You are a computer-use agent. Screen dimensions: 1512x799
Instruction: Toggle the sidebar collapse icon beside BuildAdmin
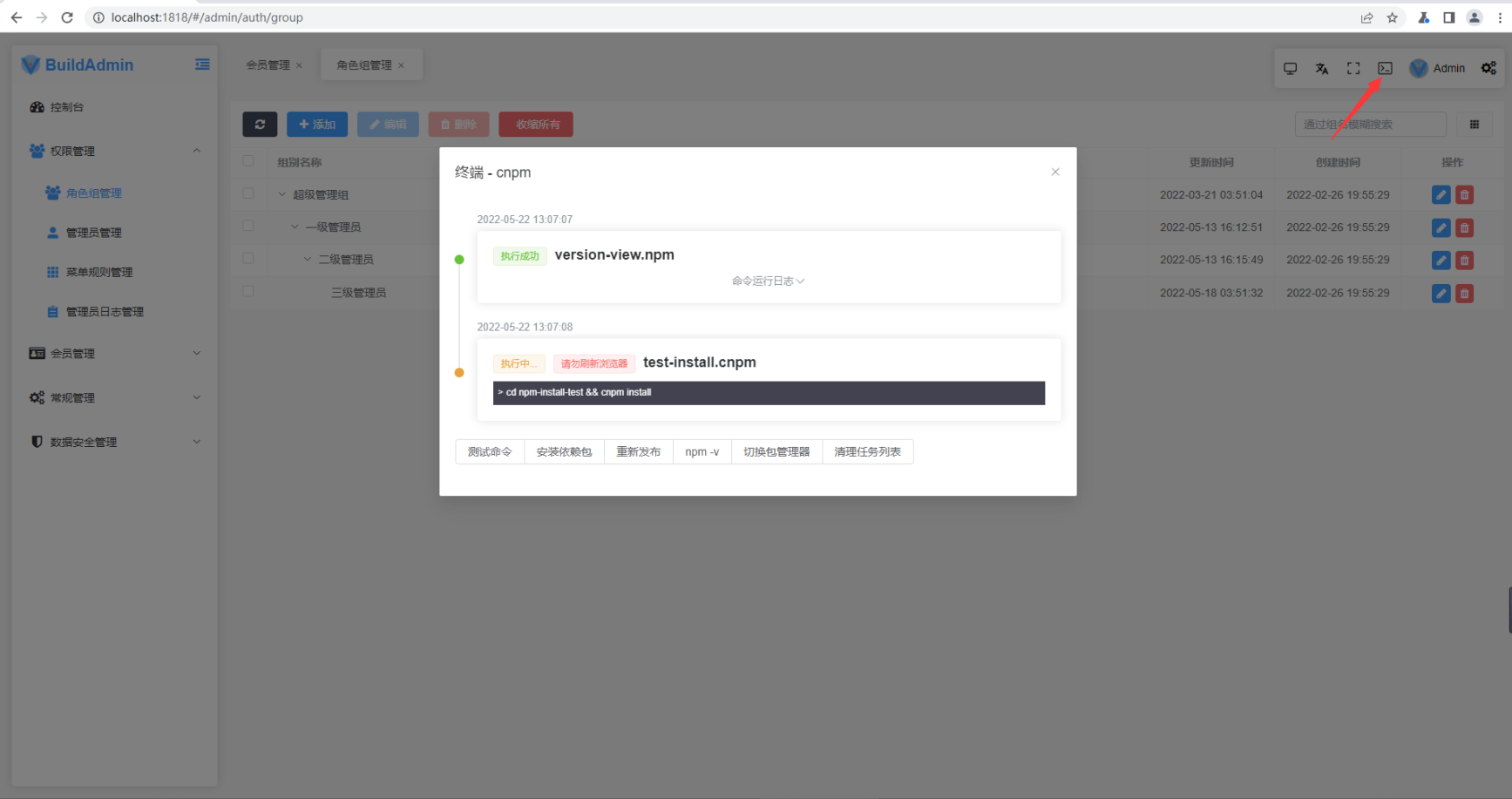(x=202, y=64)
